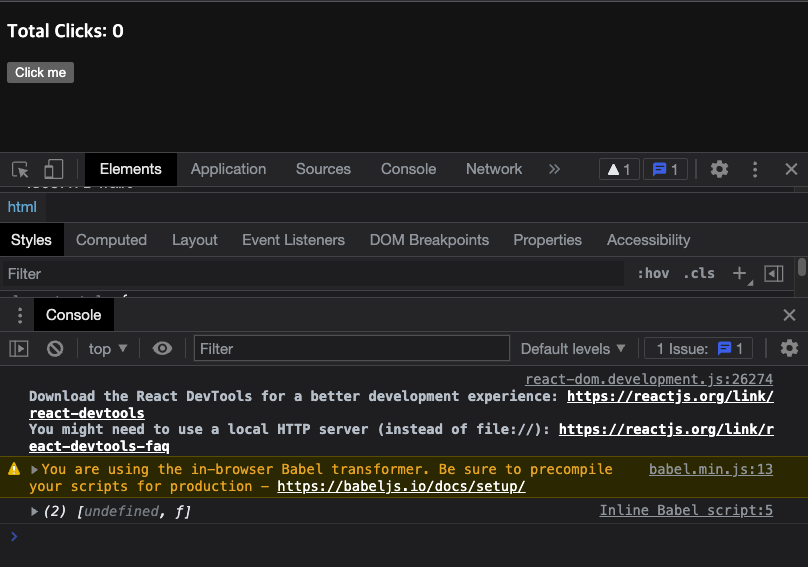
Task: Open the Application tab
Action: pos(228,169)
